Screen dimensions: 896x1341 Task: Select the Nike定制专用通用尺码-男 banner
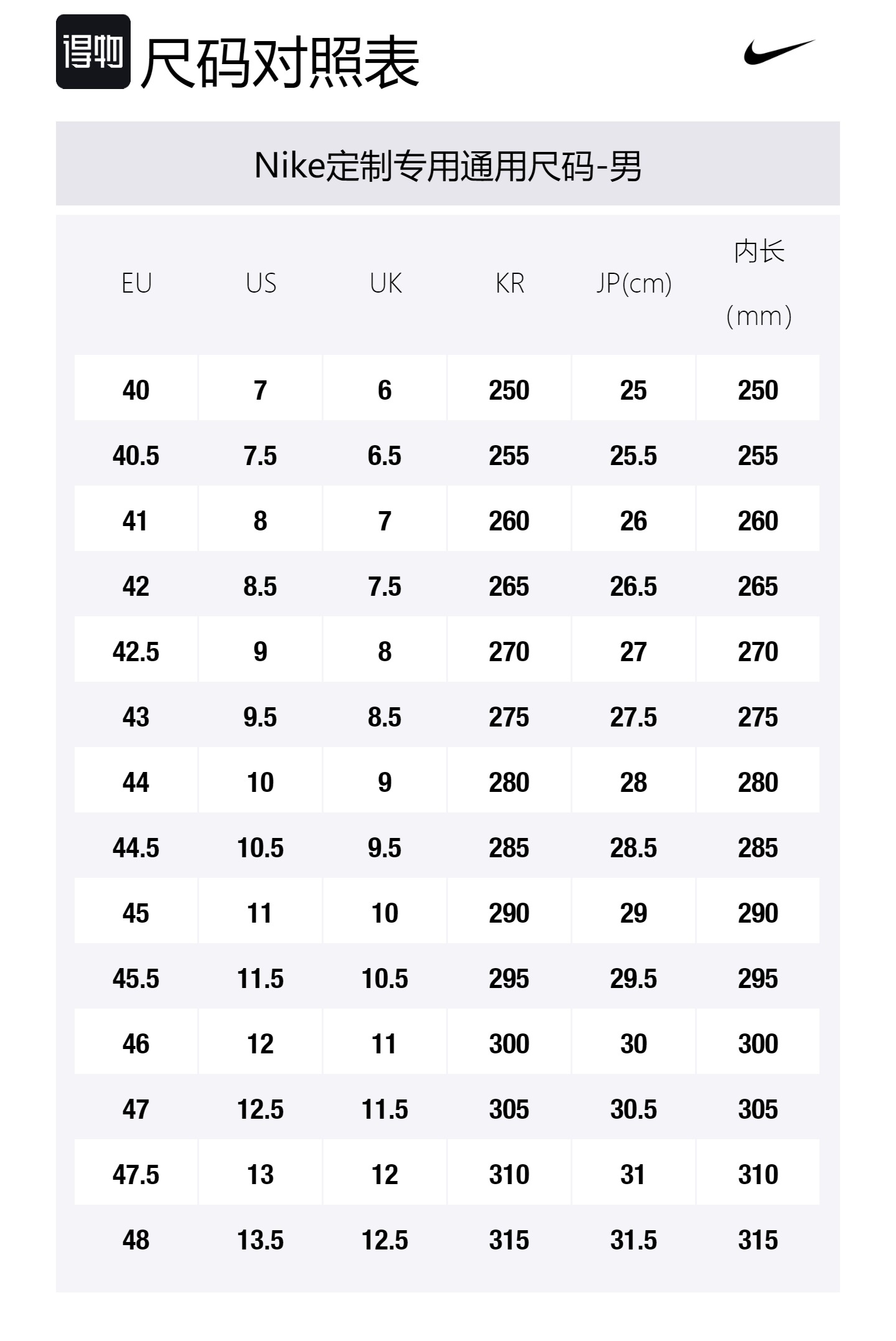coord(448,165)
